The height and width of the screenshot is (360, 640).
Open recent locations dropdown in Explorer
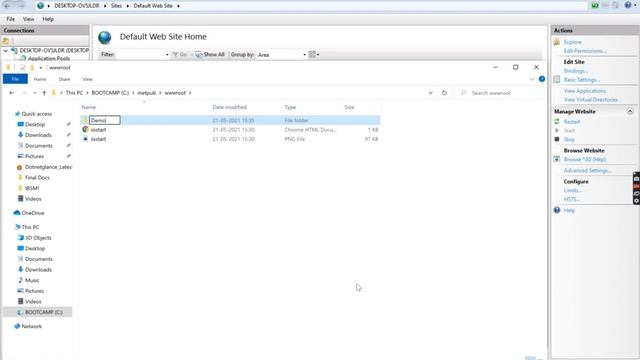(x=35, y=93)
